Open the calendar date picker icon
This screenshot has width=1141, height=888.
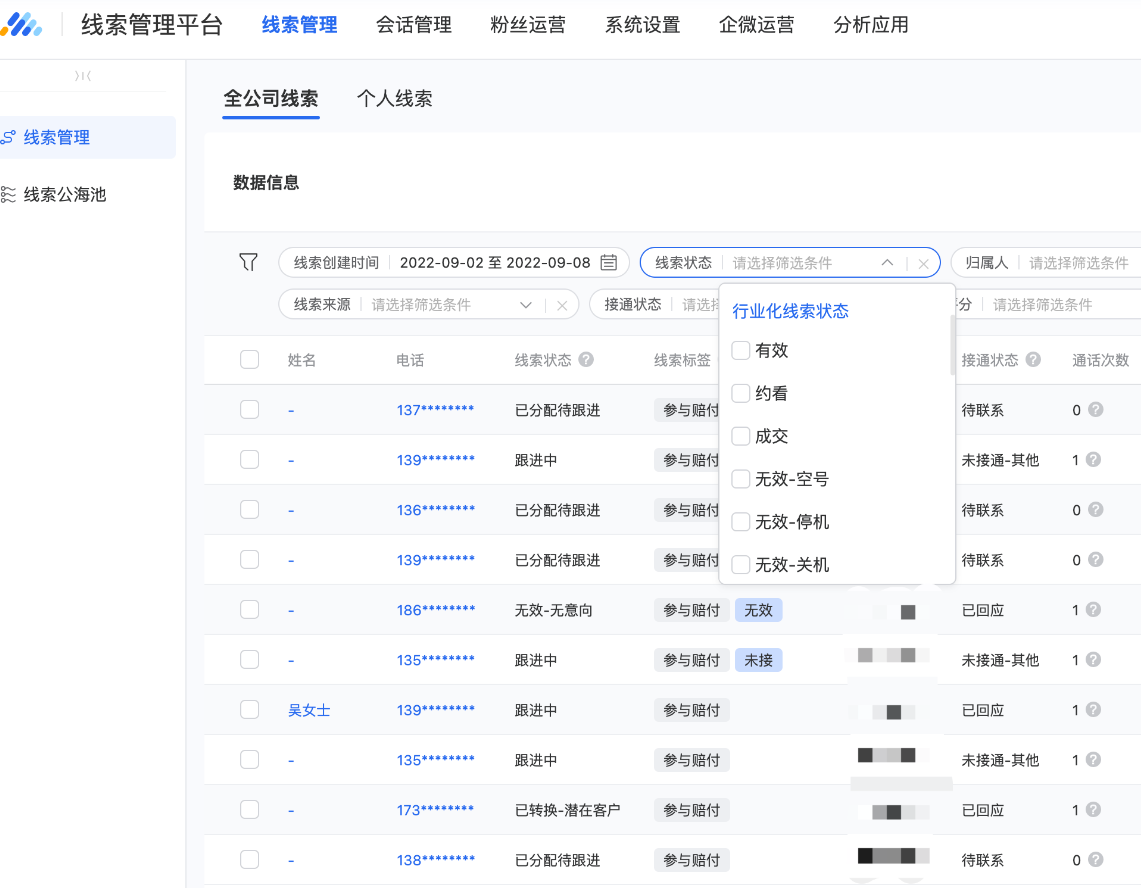click(x=608, y=263)
